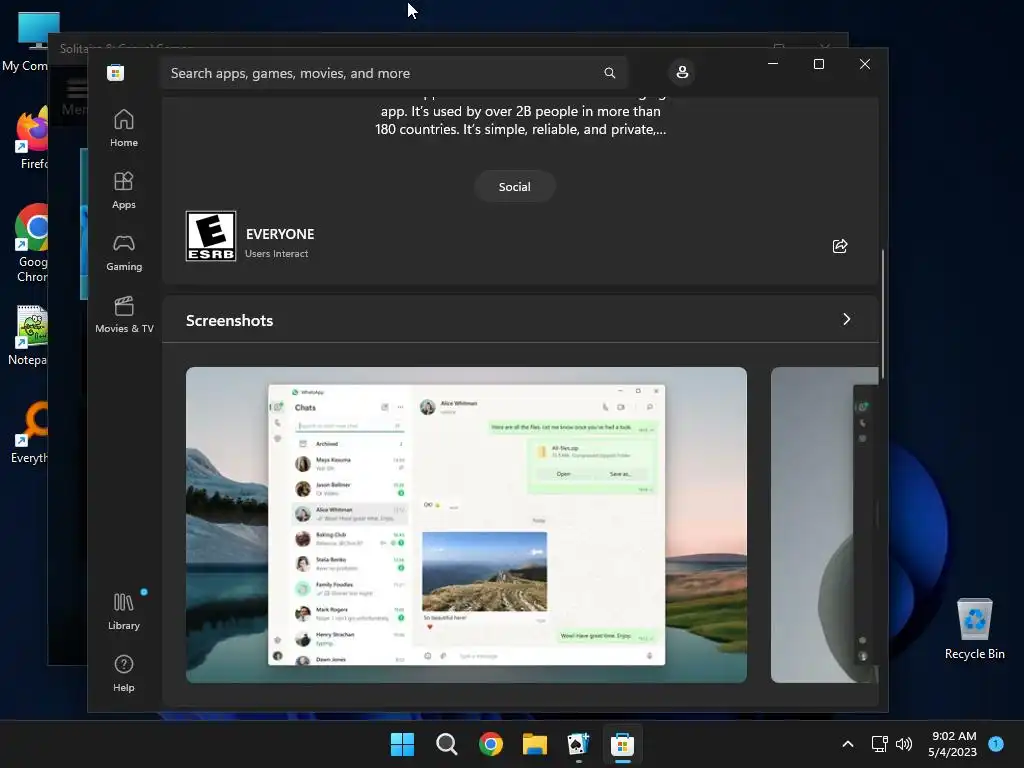Open the second partially visible screenshot
Screen dimensions: 1024x768
[x=824, y=525]
